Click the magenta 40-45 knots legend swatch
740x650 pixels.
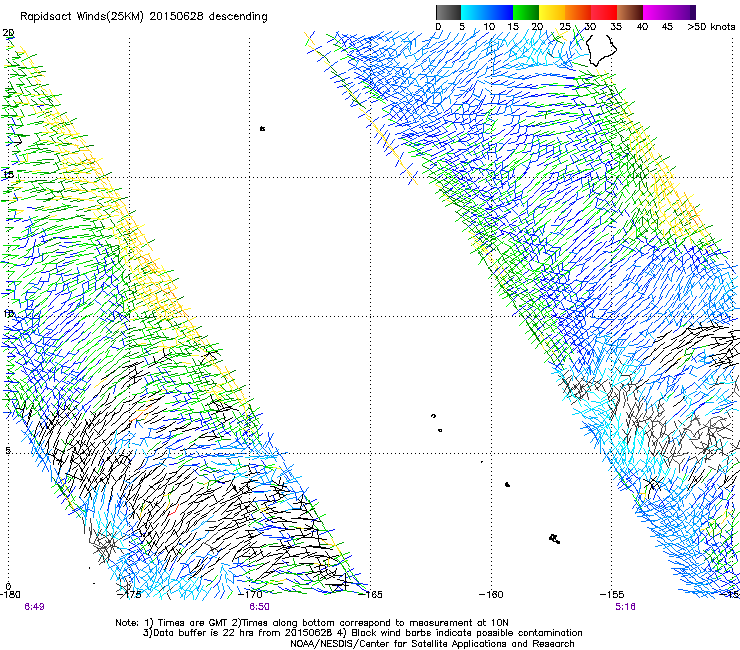point(656,12)
